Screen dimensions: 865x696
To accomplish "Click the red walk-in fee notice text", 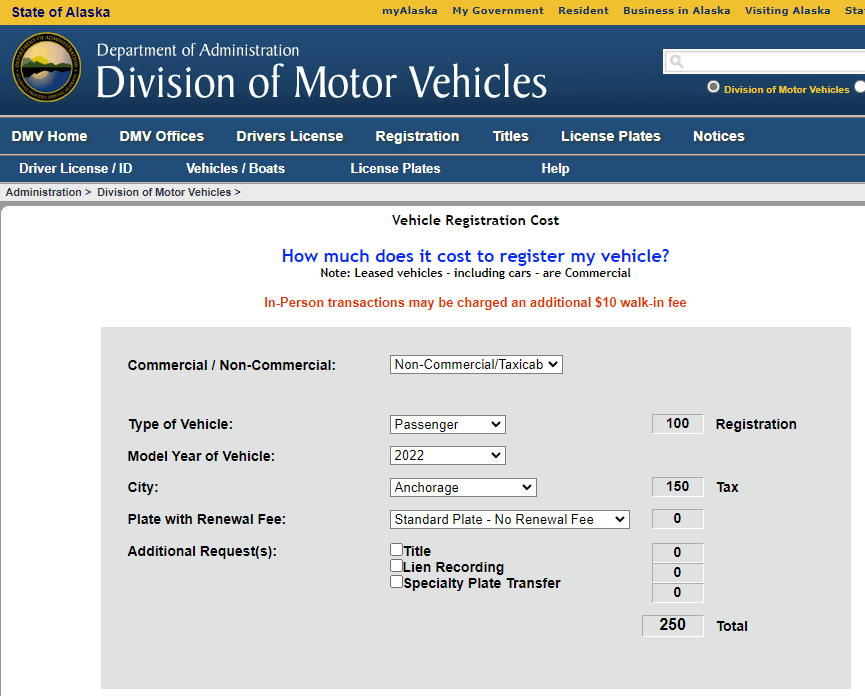I will (x=475, y=302).
